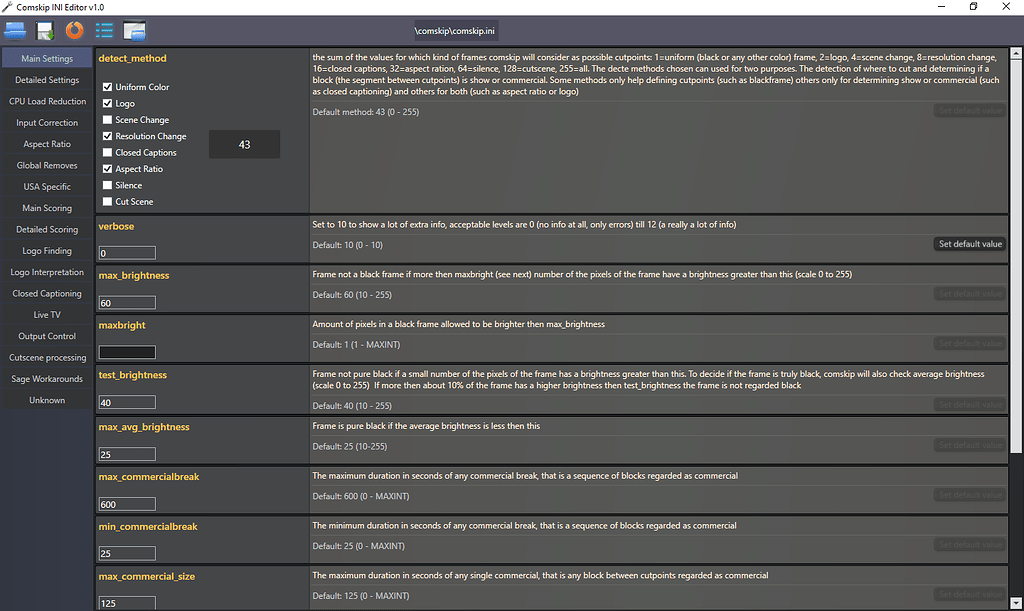Click the open file folder icon in toolbar
Image resolution: width=1024 pixels, height=611 pixels.
[15, 30]
